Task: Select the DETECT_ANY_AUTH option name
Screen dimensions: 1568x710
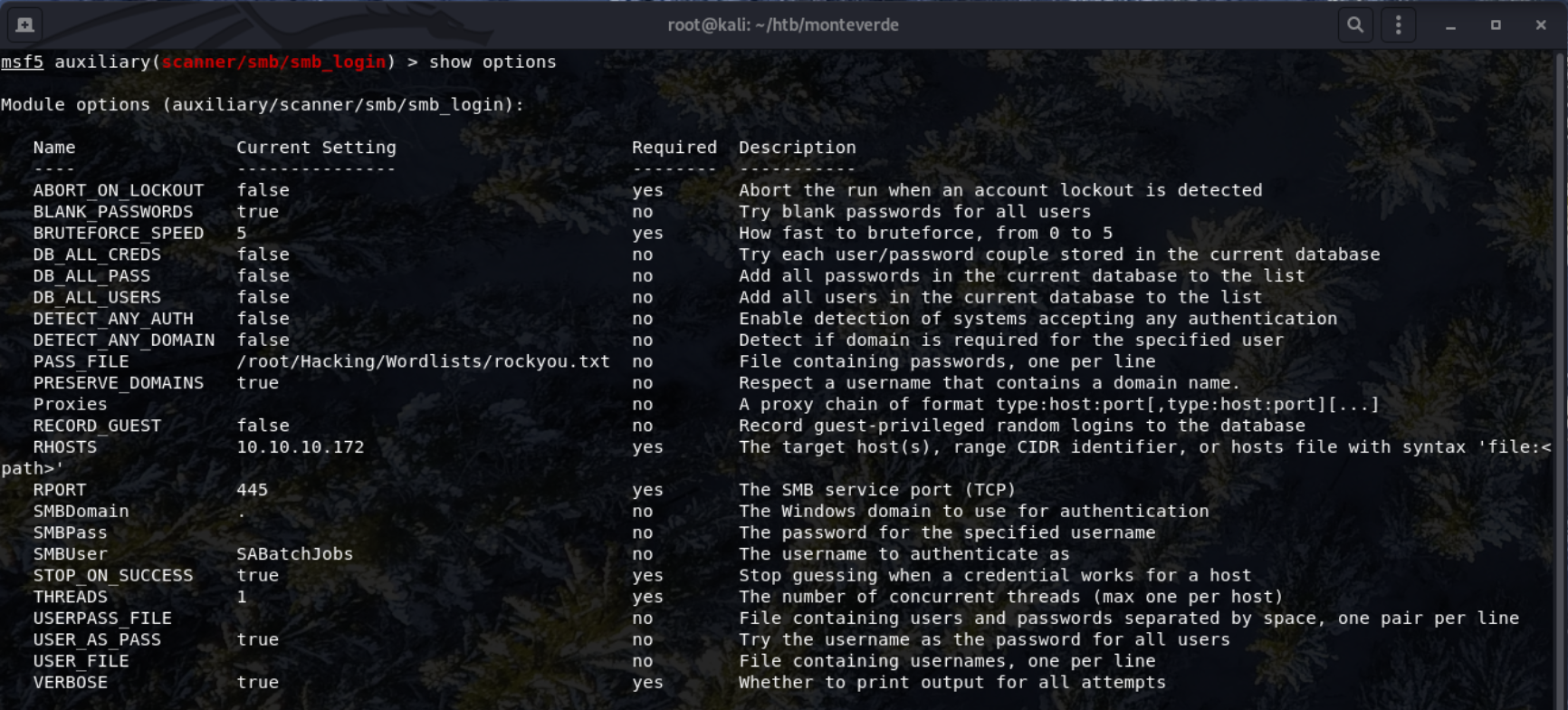Action: click(x=113, y=319)
